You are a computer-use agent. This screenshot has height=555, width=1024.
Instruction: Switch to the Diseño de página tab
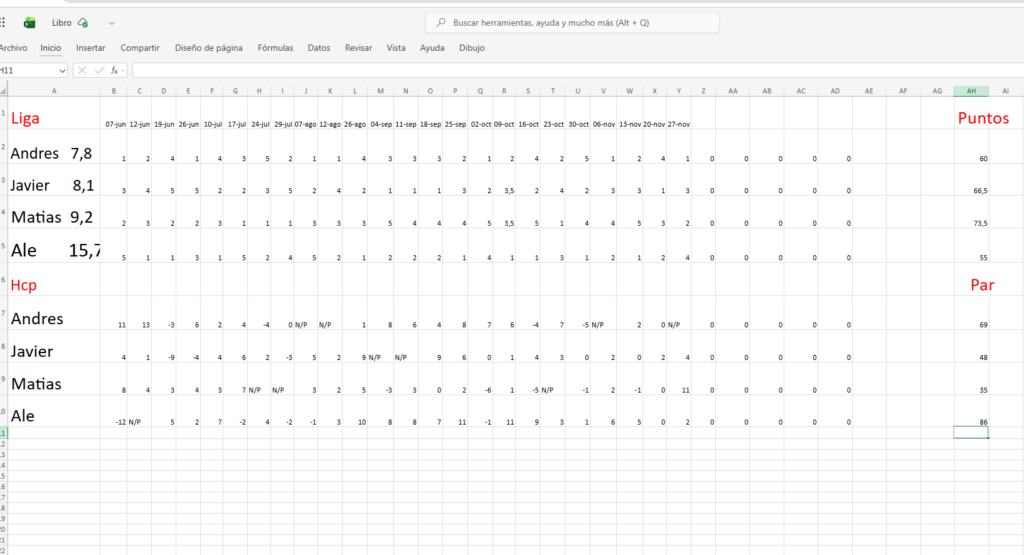tap(209, 47)
